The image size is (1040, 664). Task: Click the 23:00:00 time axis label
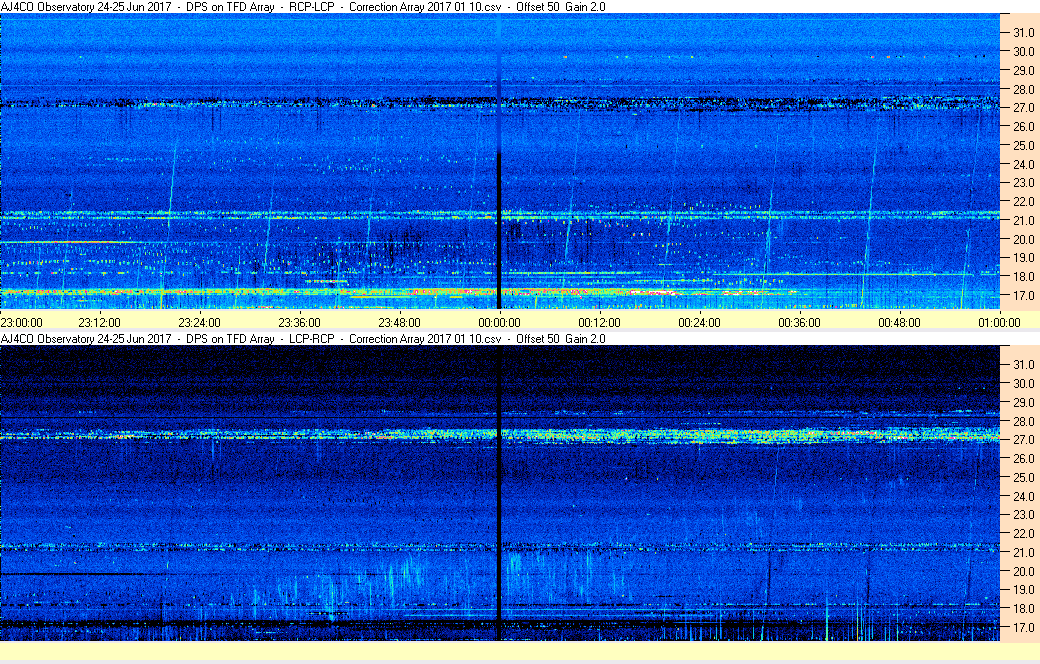21,322
